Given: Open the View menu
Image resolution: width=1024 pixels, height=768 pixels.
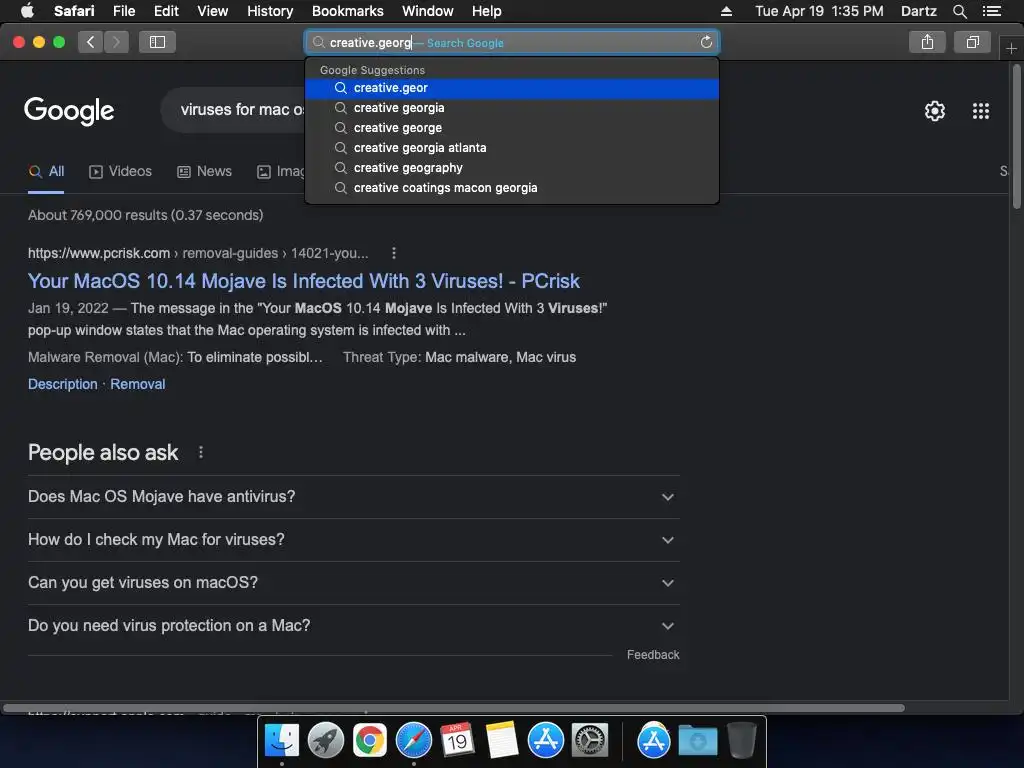Looking at the screenshot, I should point(212,11).
